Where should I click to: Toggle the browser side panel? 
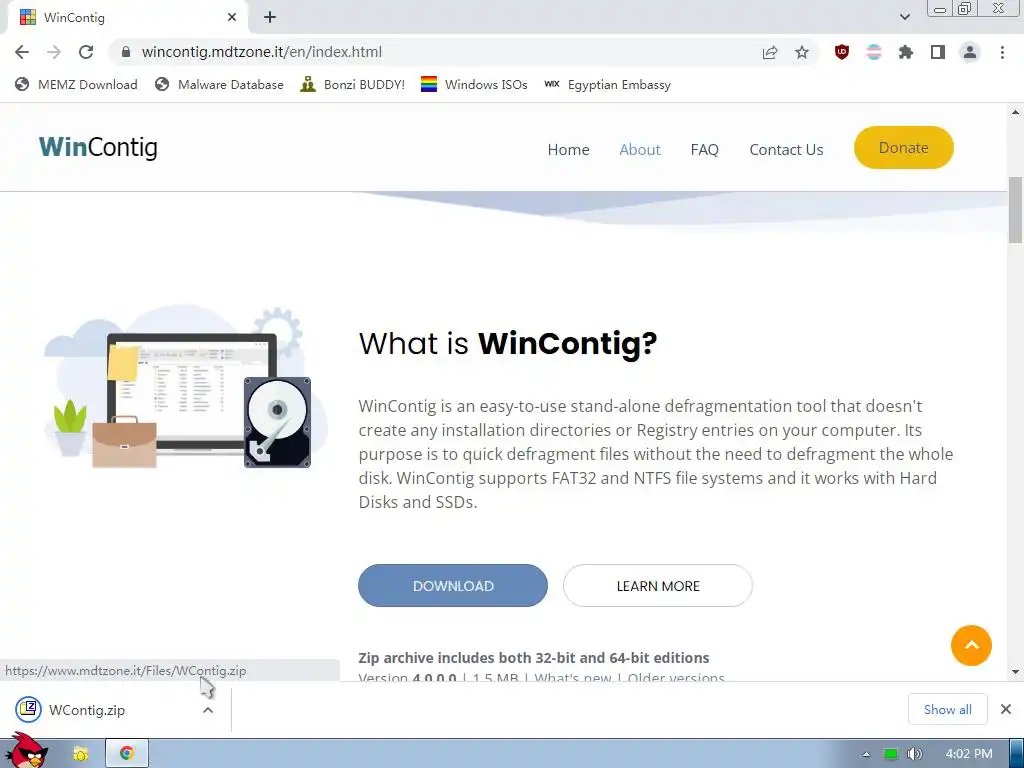pyautogui.click(x=938, y=52)
